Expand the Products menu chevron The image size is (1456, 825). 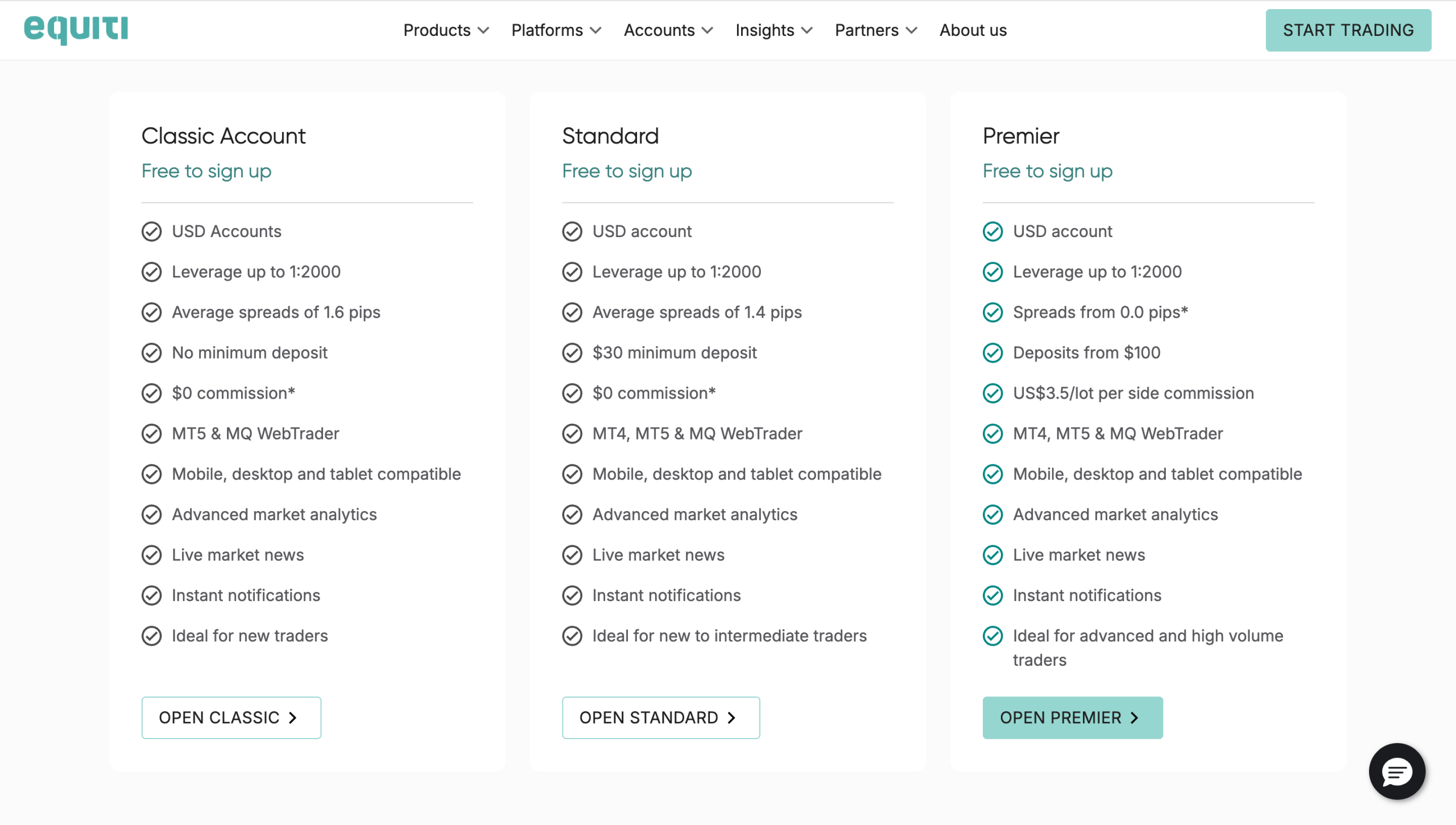483,30
